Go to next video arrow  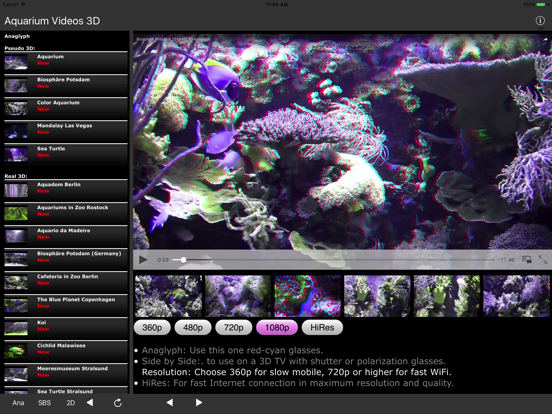tap(199, 402)
